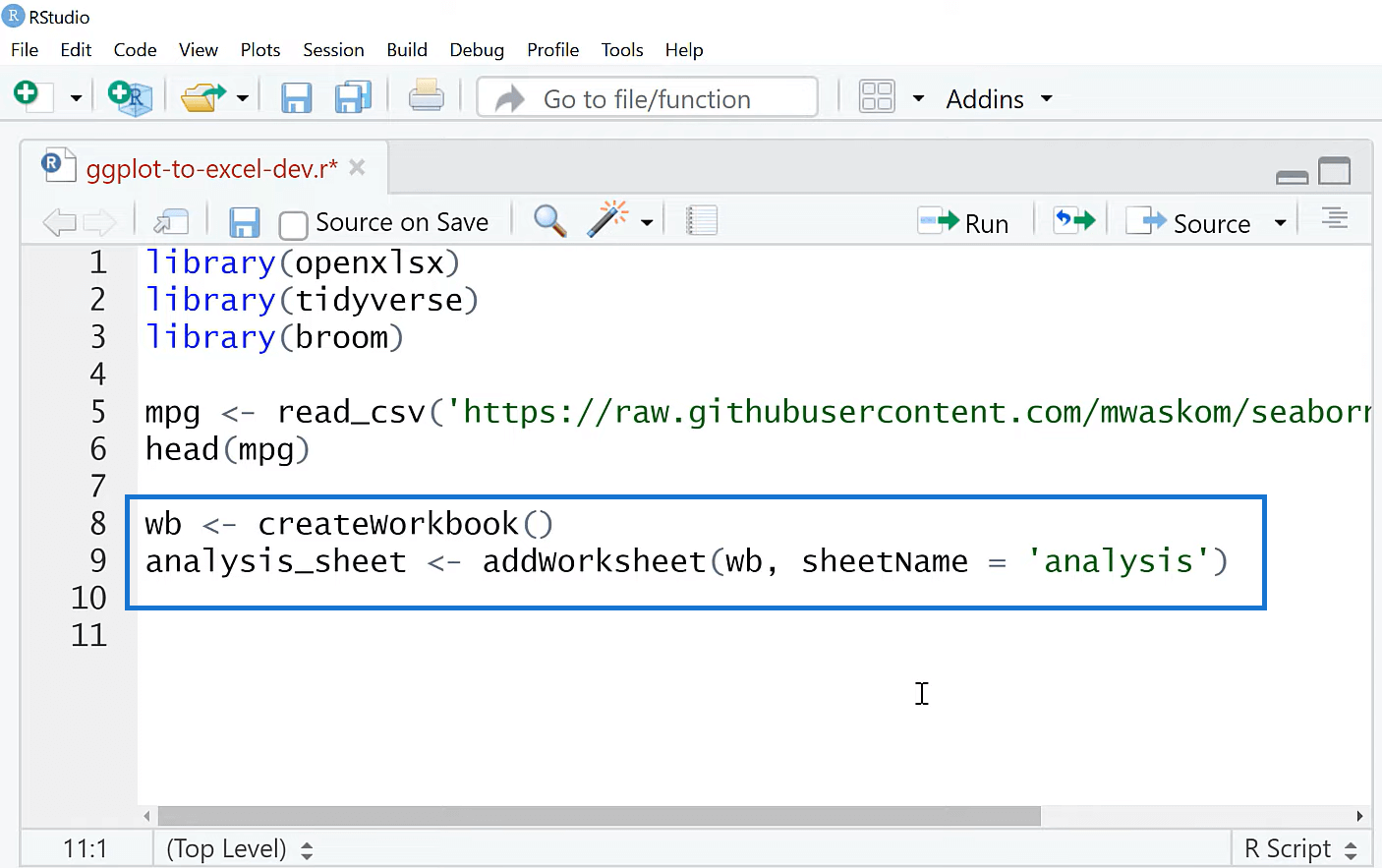Minimize the source editor pane
The height and width of the screenshot is (868, 1382).
click(x=1292, y=176)
